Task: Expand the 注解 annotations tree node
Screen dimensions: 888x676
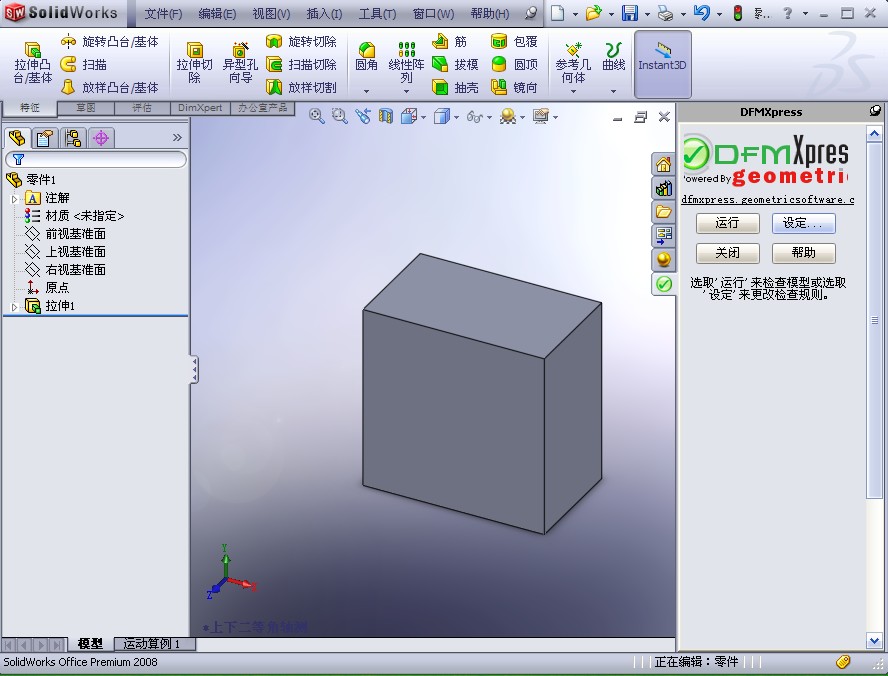Action: (x=15, y=199)
